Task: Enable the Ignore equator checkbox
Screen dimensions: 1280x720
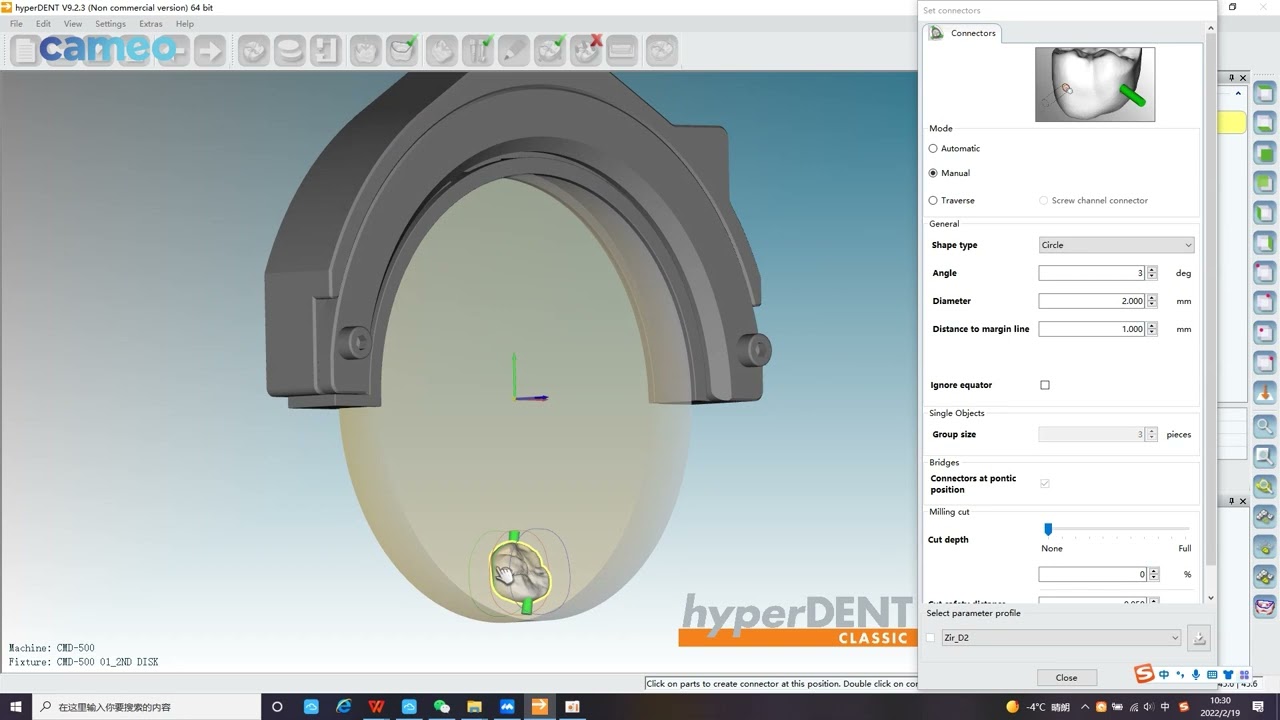Action: coord(1045,385)
